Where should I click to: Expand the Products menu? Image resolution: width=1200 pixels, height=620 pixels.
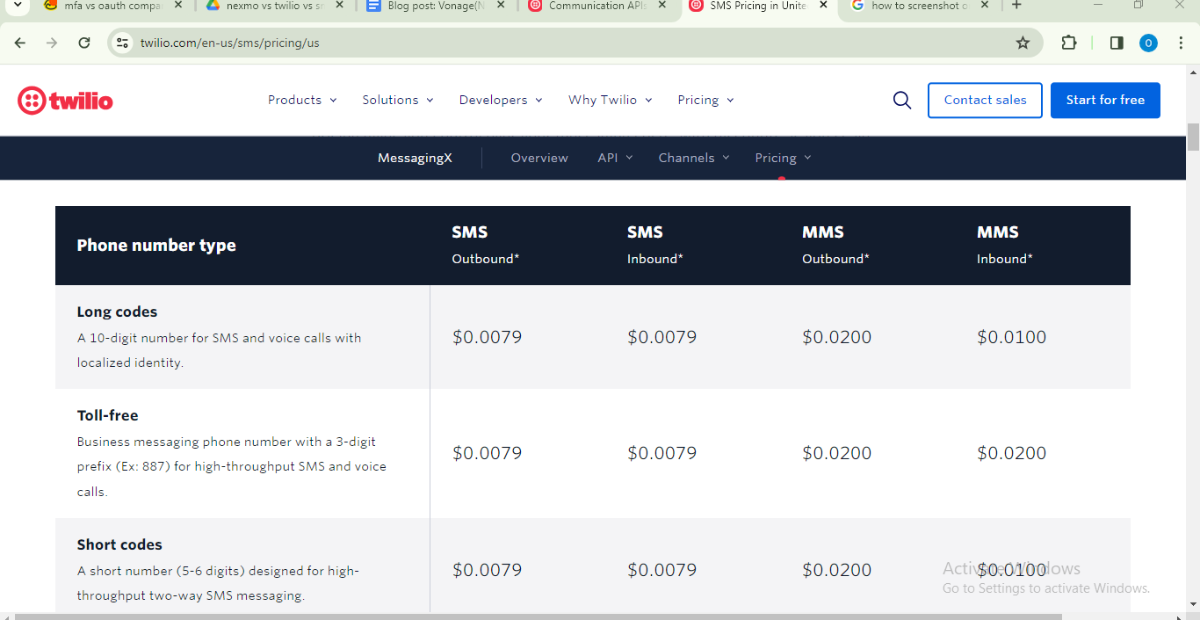[302, 100]
